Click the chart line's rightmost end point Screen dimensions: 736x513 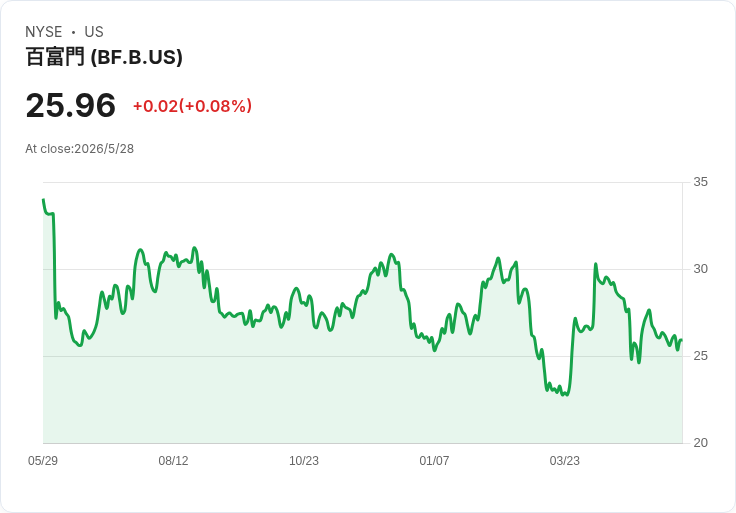point(682,340)
